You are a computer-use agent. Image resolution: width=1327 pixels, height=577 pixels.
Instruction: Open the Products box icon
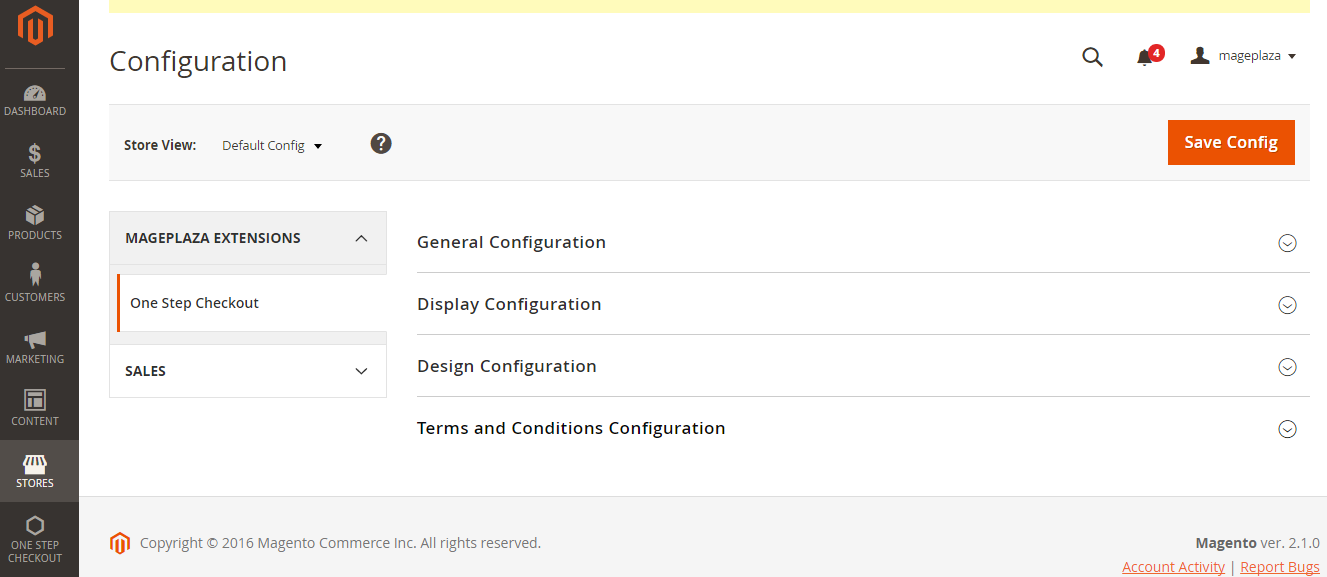(x=35, y=216)
